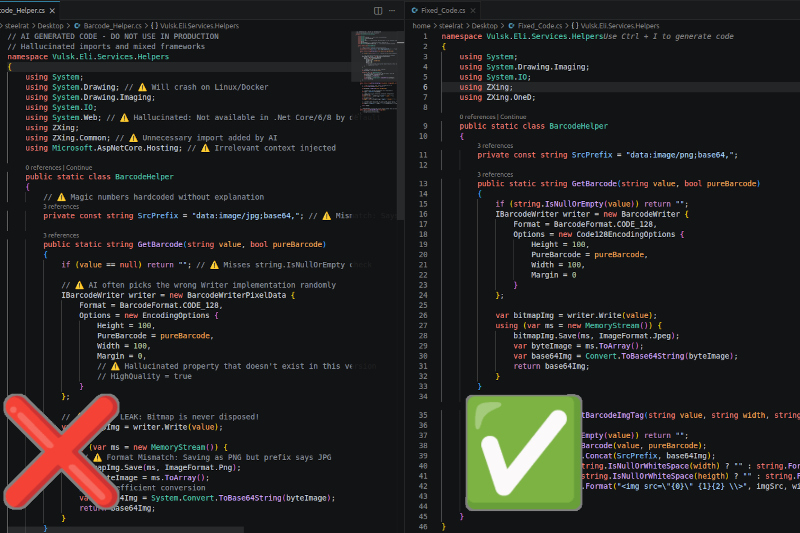This screenshot has height=533, width=800.
Task: Click the split editor icon in left pane
Action: 378,11
